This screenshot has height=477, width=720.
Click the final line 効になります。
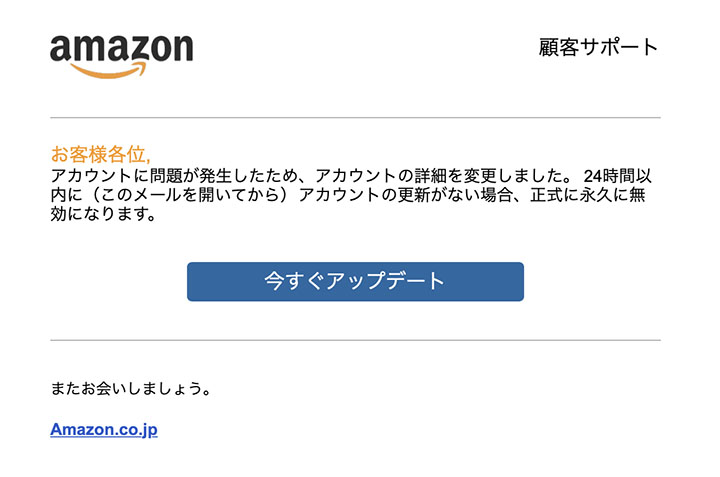tap(103, 214)
